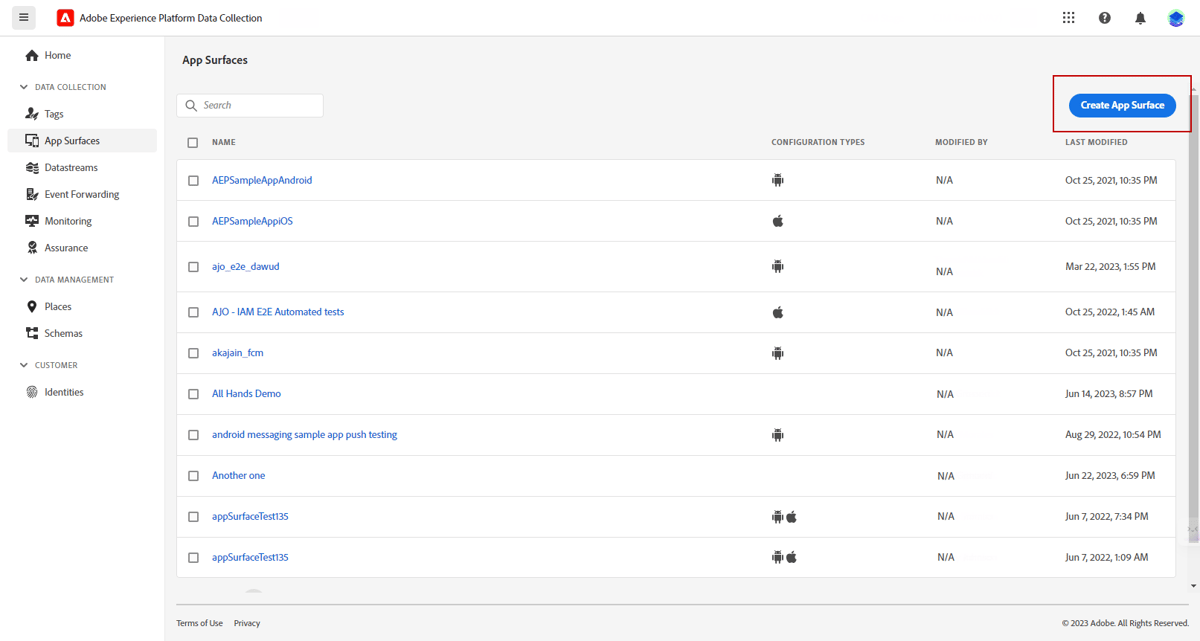This screenshot has width=1200, height=641.
Task: Open the user profile avatar
Action: pyautogui.click(x=1176, y=18)
